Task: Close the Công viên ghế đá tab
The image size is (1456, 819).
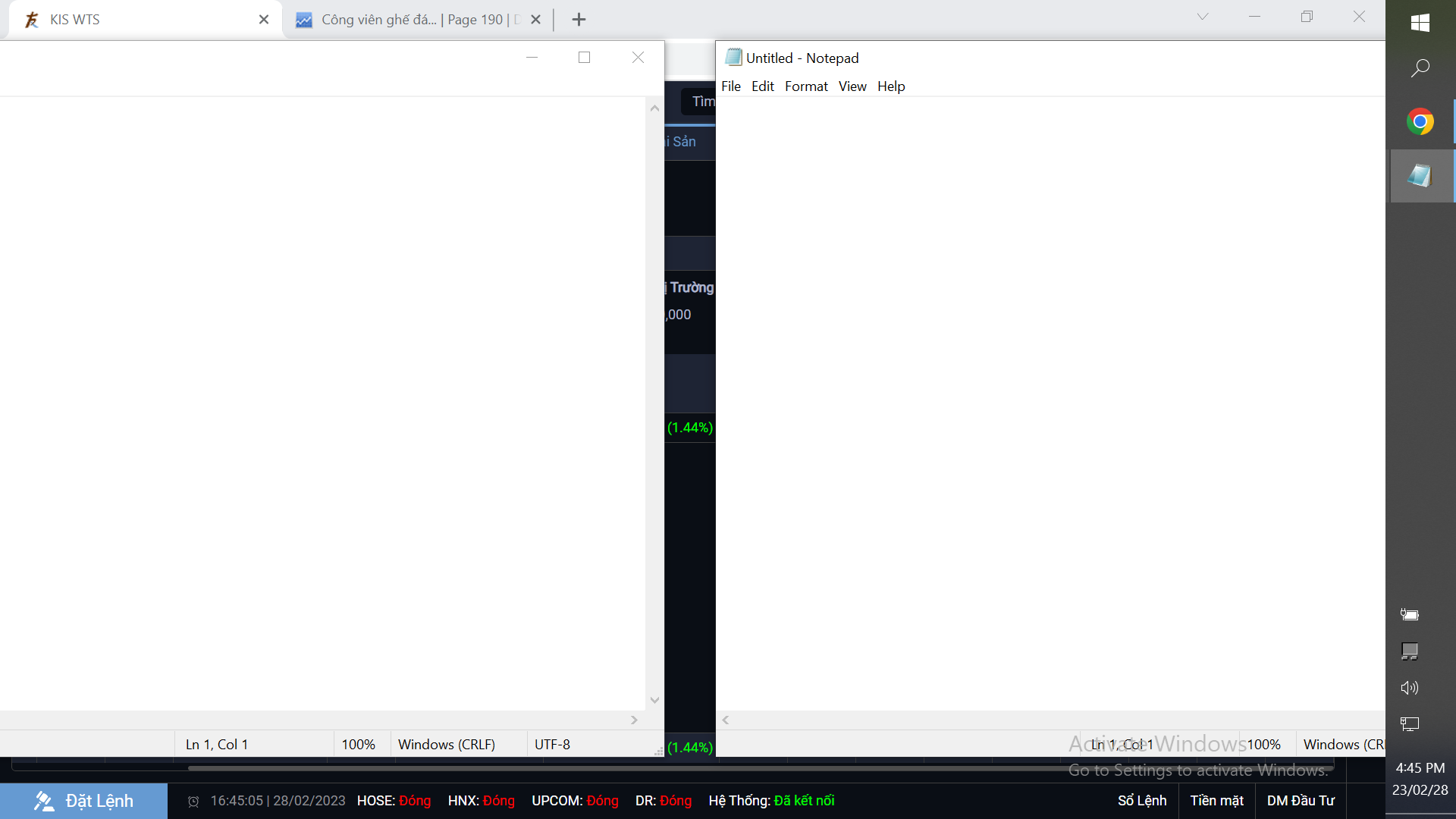Action: (x=536, y=20)
